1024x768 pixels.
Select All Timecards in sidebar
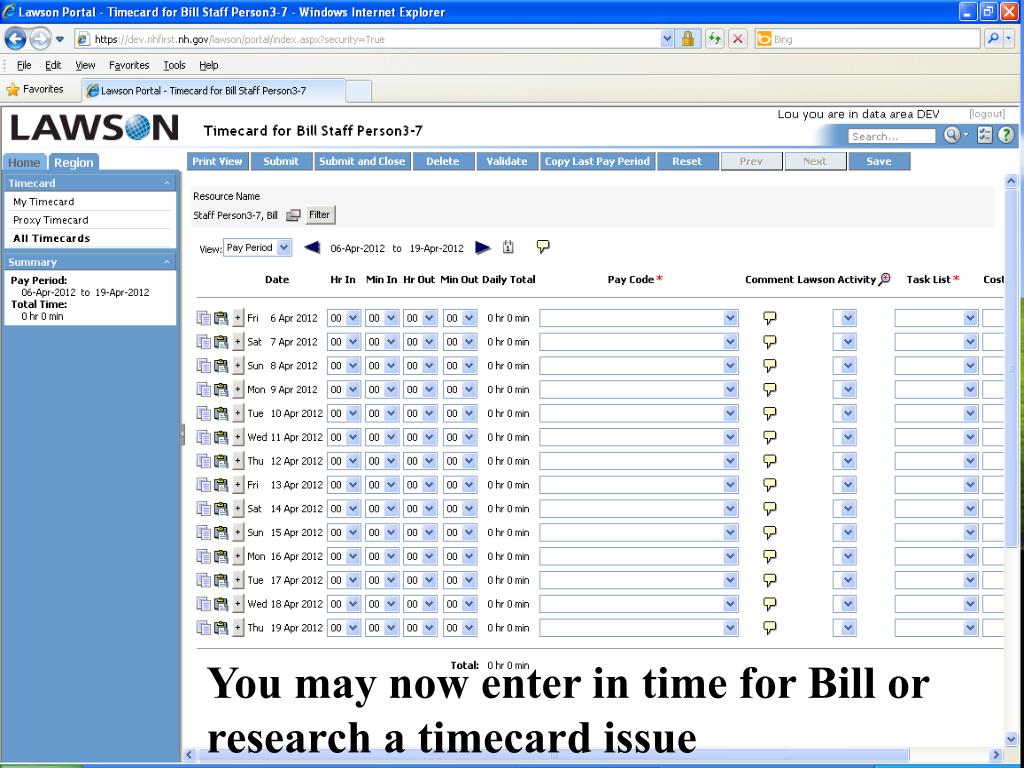coord(52,238)
